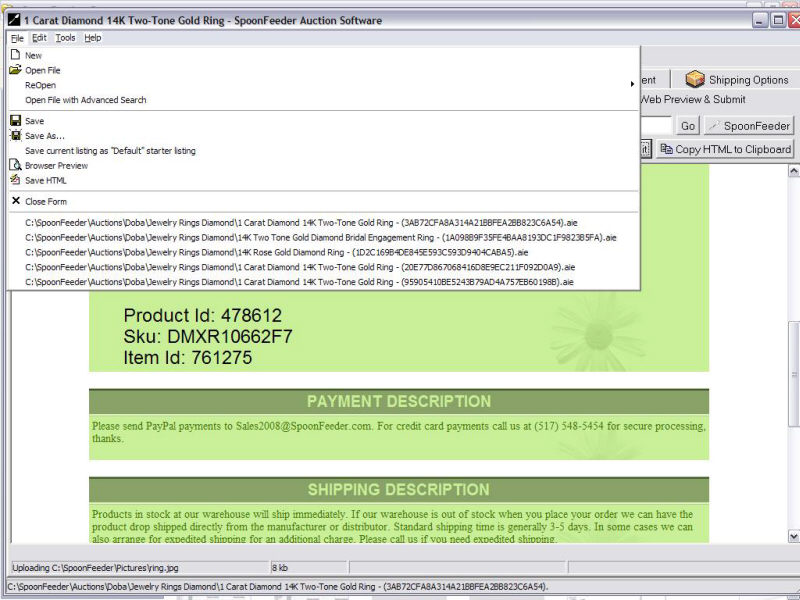The image size is (800, 600).
Task: Click the Item Id: 761275 text
Action: pos(188,358)
